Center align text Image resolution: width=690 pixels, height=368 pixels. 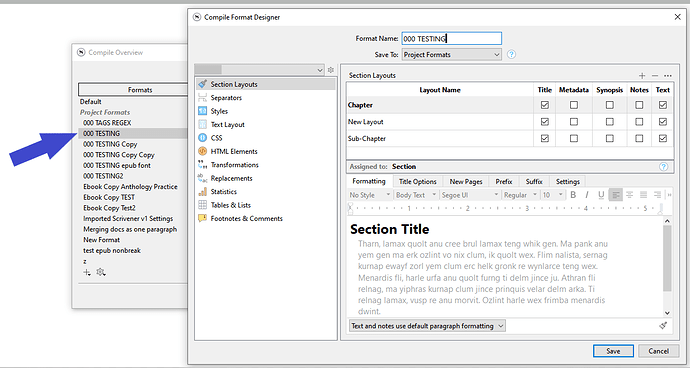[630, 195]
